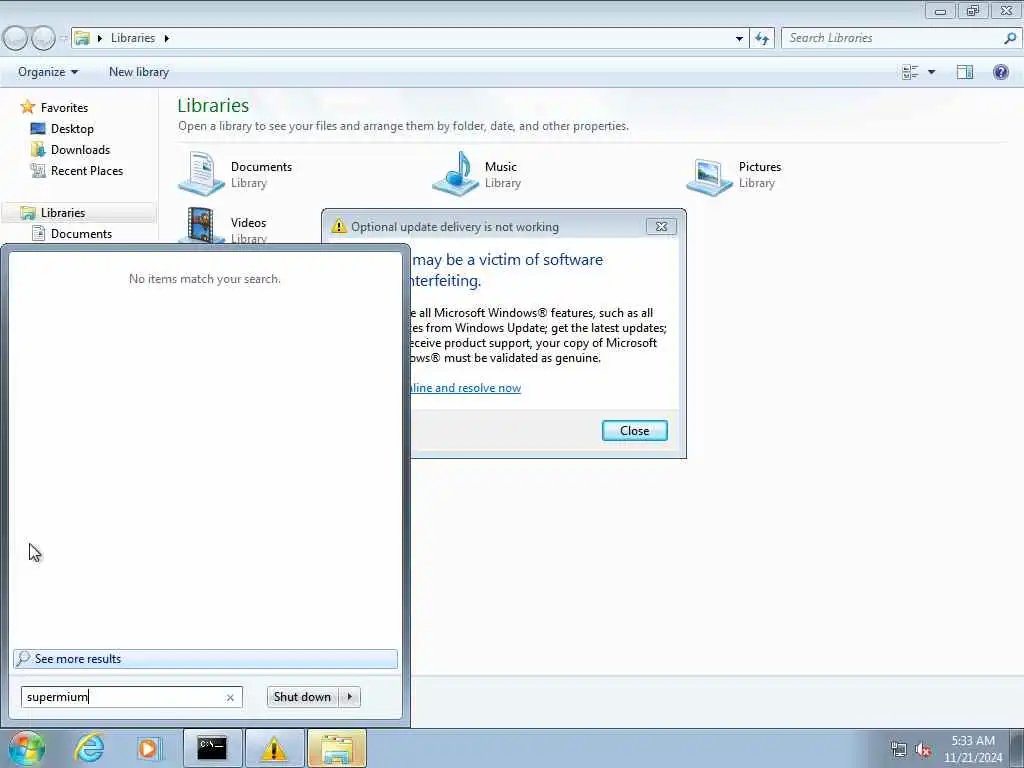Toggle the preview pane

tap(965, 72)
